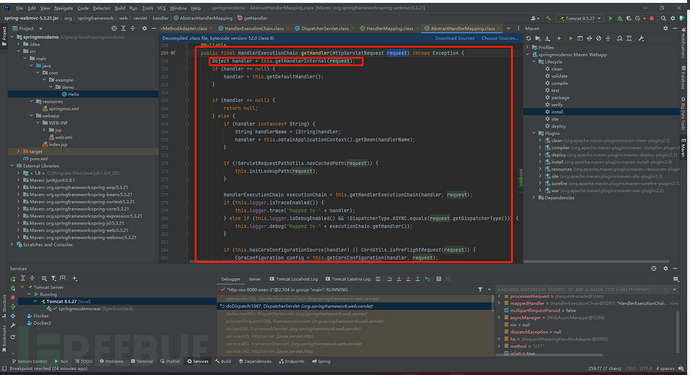This screenshot has width=690, height=375.
Task: Click the Maven Run goal green play icon
Action: [x=570, y=38]
